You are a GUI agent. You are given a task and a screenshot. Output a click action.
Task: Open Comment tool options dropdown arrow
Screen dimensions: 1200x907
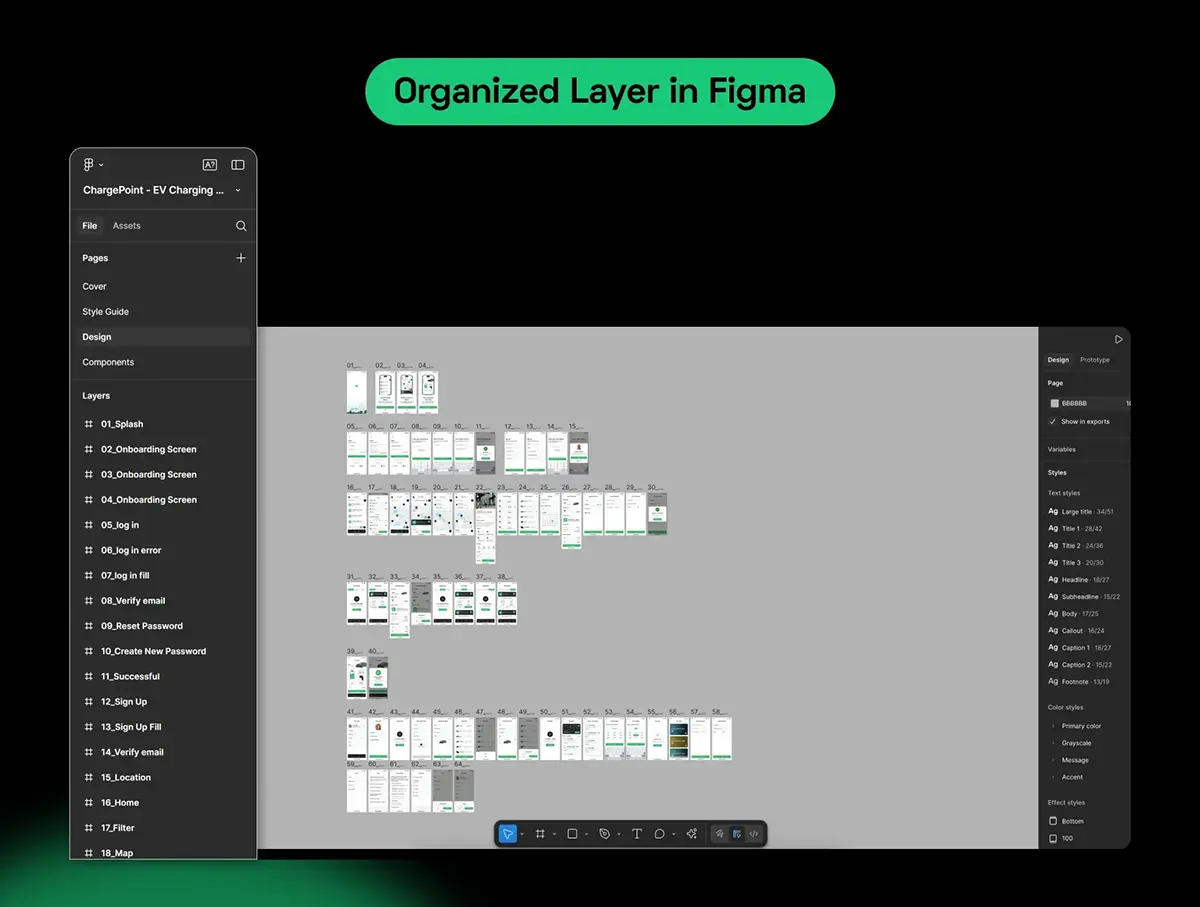coord(674,834)
